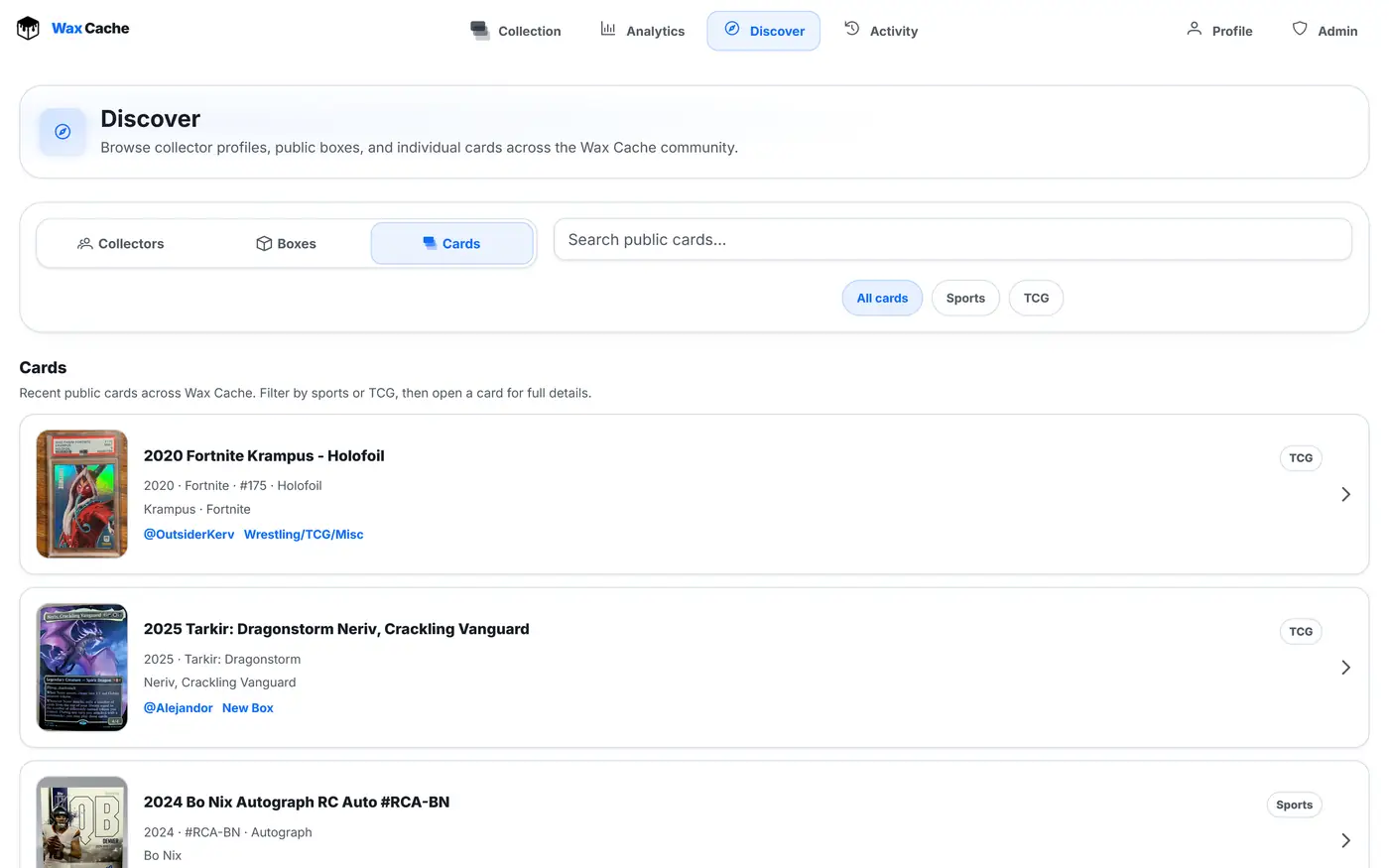Screen dimensions: 1389x868
Task: Click the Neriv, Crackling Vanguard card thumbnail
Action: tap(82, 668)
